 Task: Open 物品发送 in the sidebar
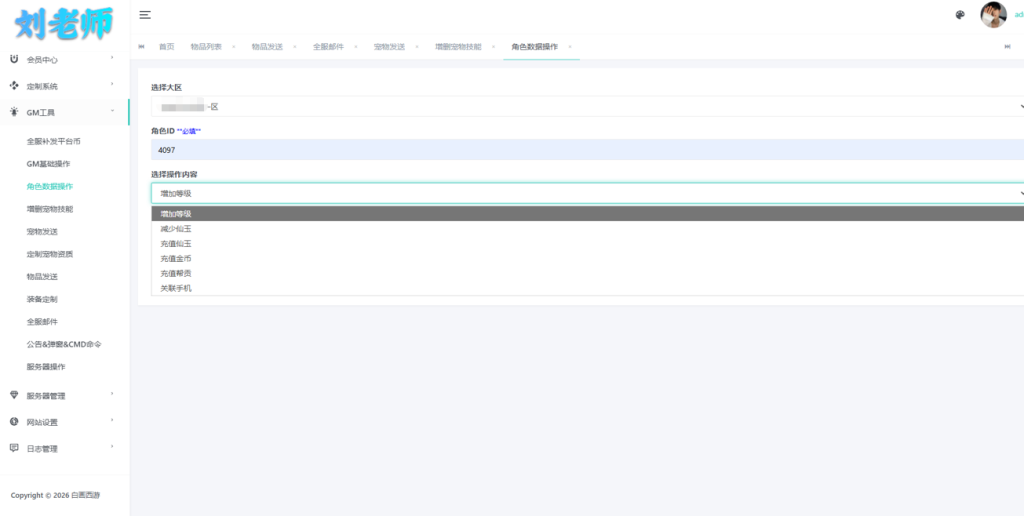coord(42,276)
